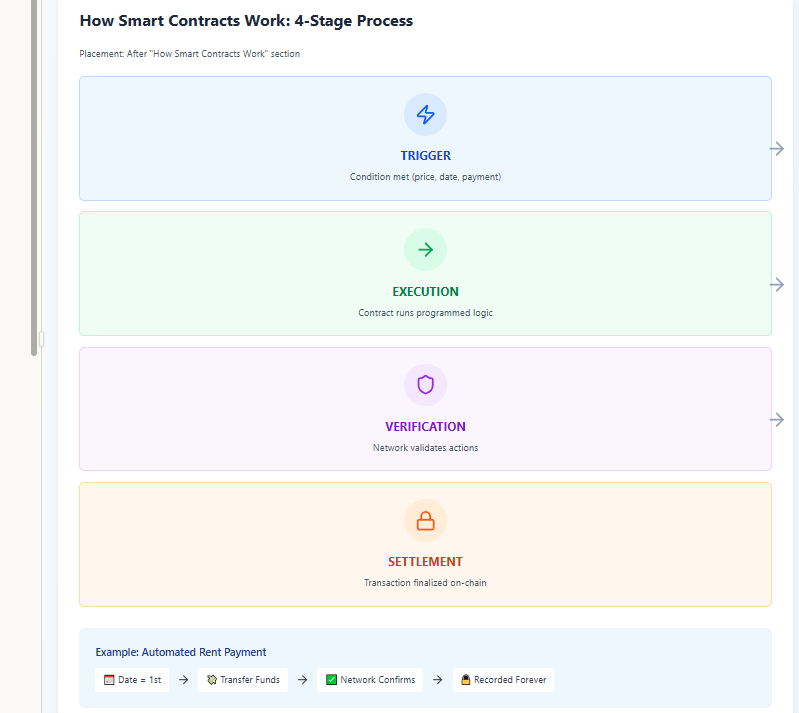799x713 pixels.
Task: Click the "How Smart Contracts Work" heading
Action: 246,21
